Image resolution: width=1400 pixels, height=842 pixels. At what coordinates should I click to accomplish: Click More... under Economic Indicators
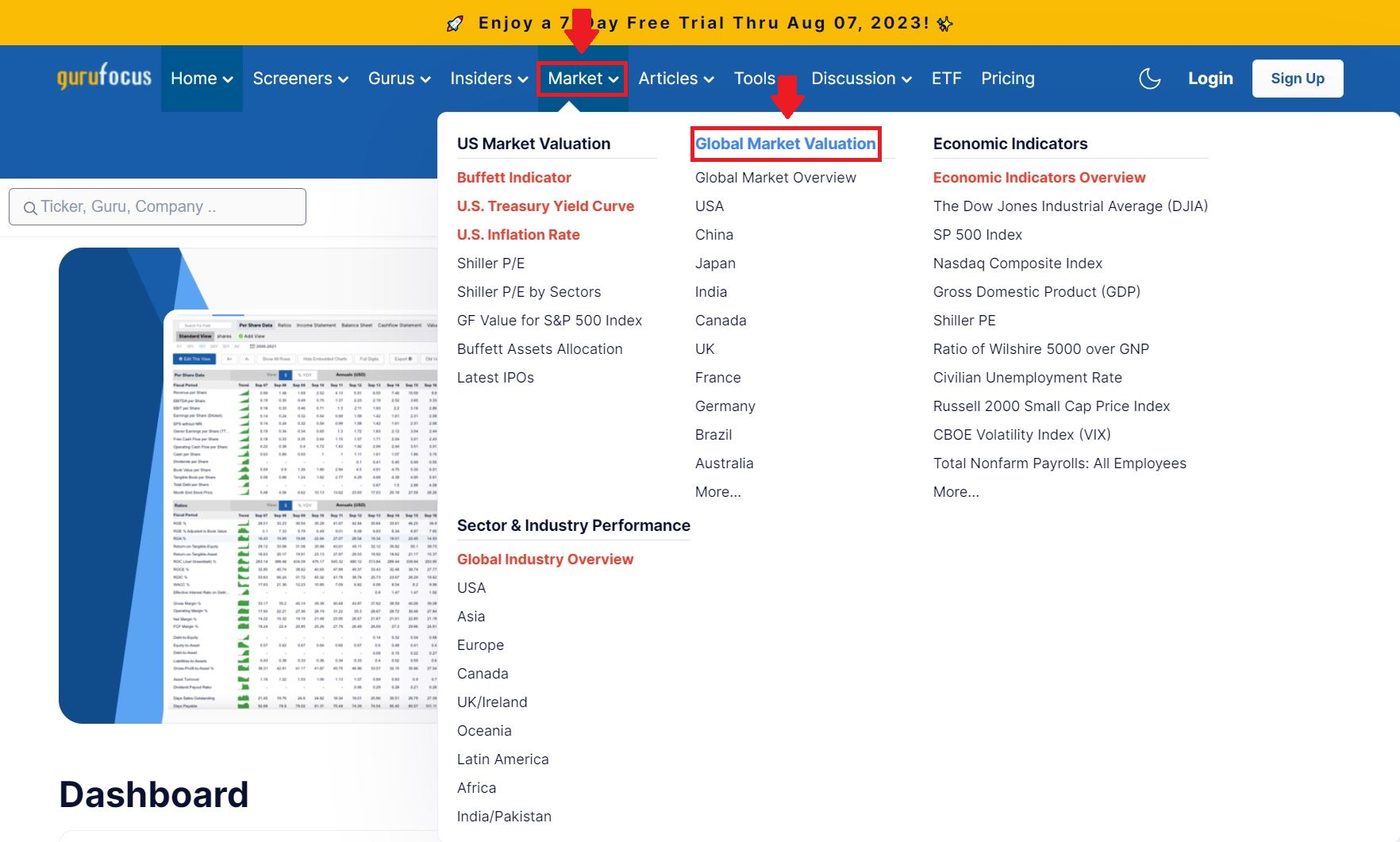[x=956, y=492]
